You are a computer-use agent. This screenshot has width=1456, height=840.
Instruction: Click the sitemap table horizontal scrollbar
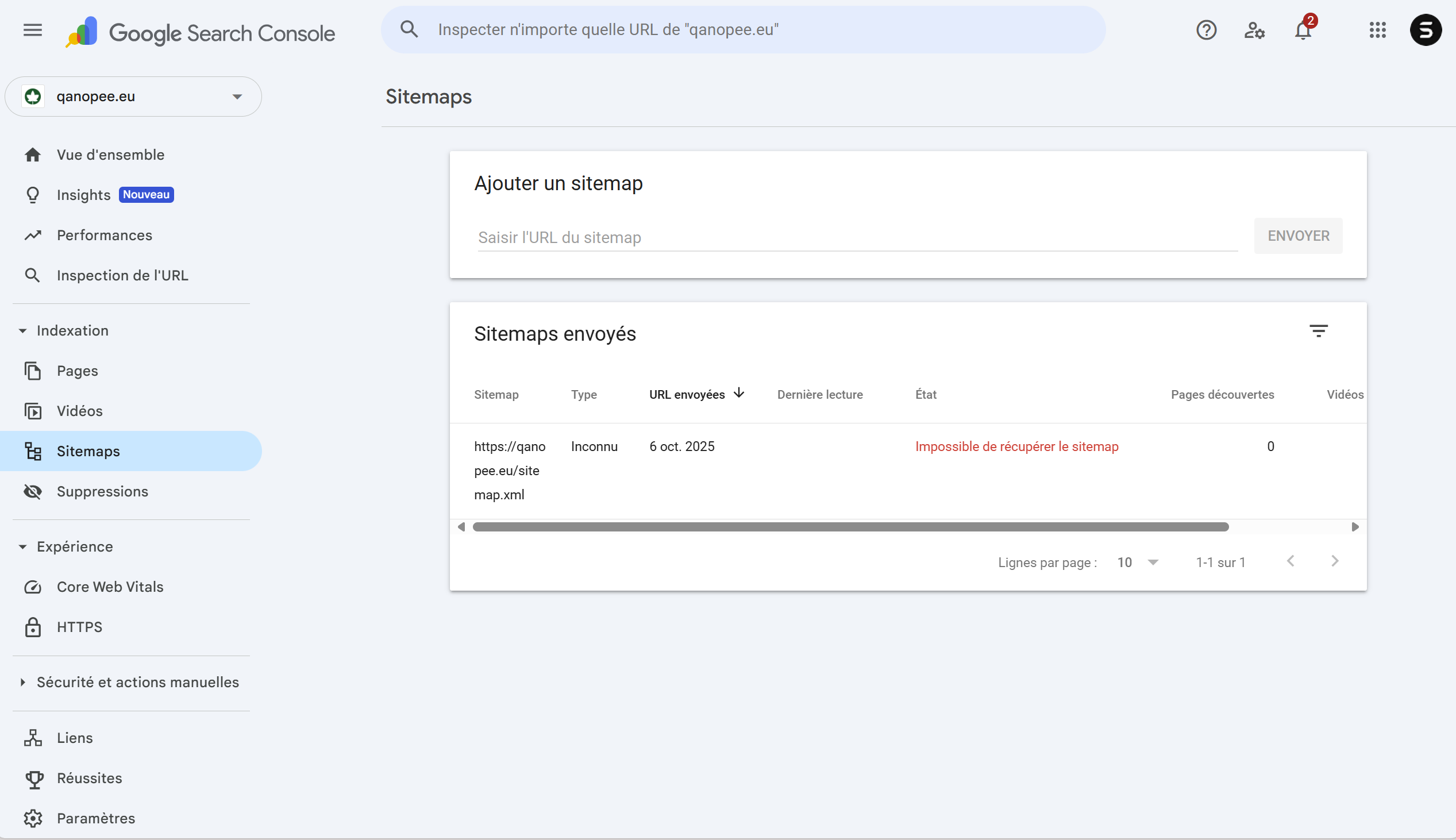click(850, 527)
